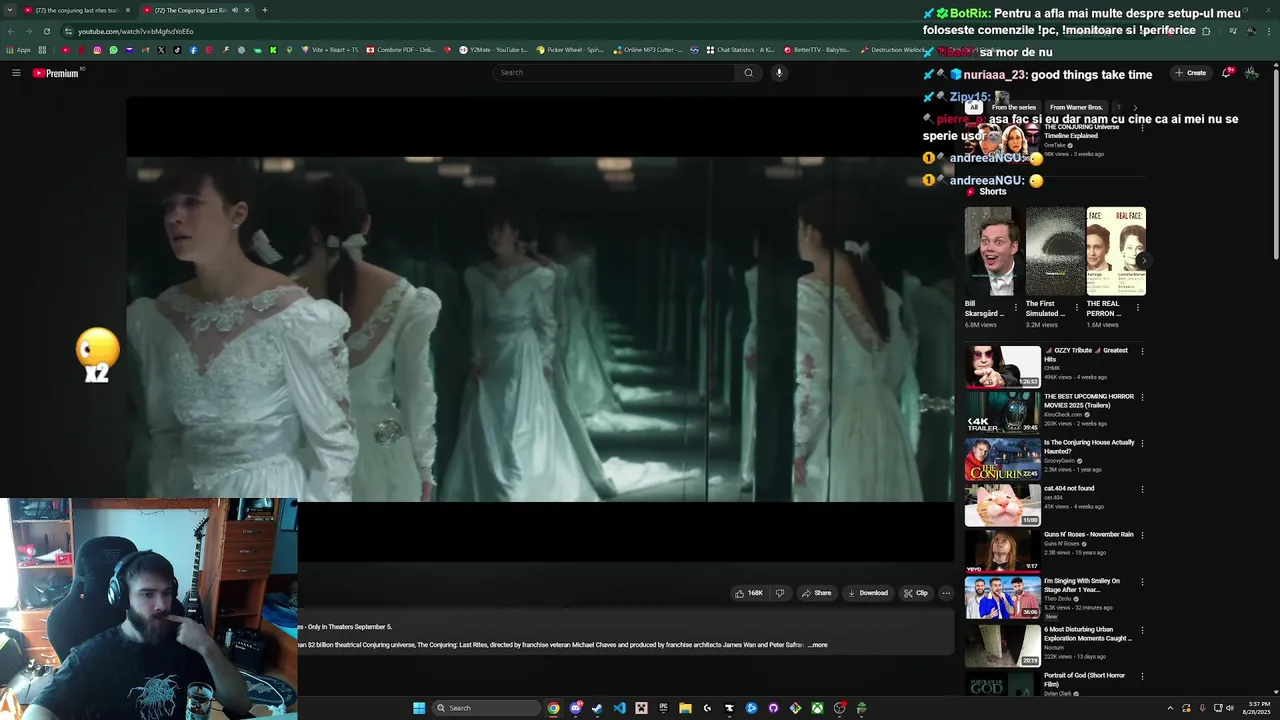Open the 'Chat Statistics' bookmark
The height and width of the screenshot is (720, 1280).
pos(740,50)
